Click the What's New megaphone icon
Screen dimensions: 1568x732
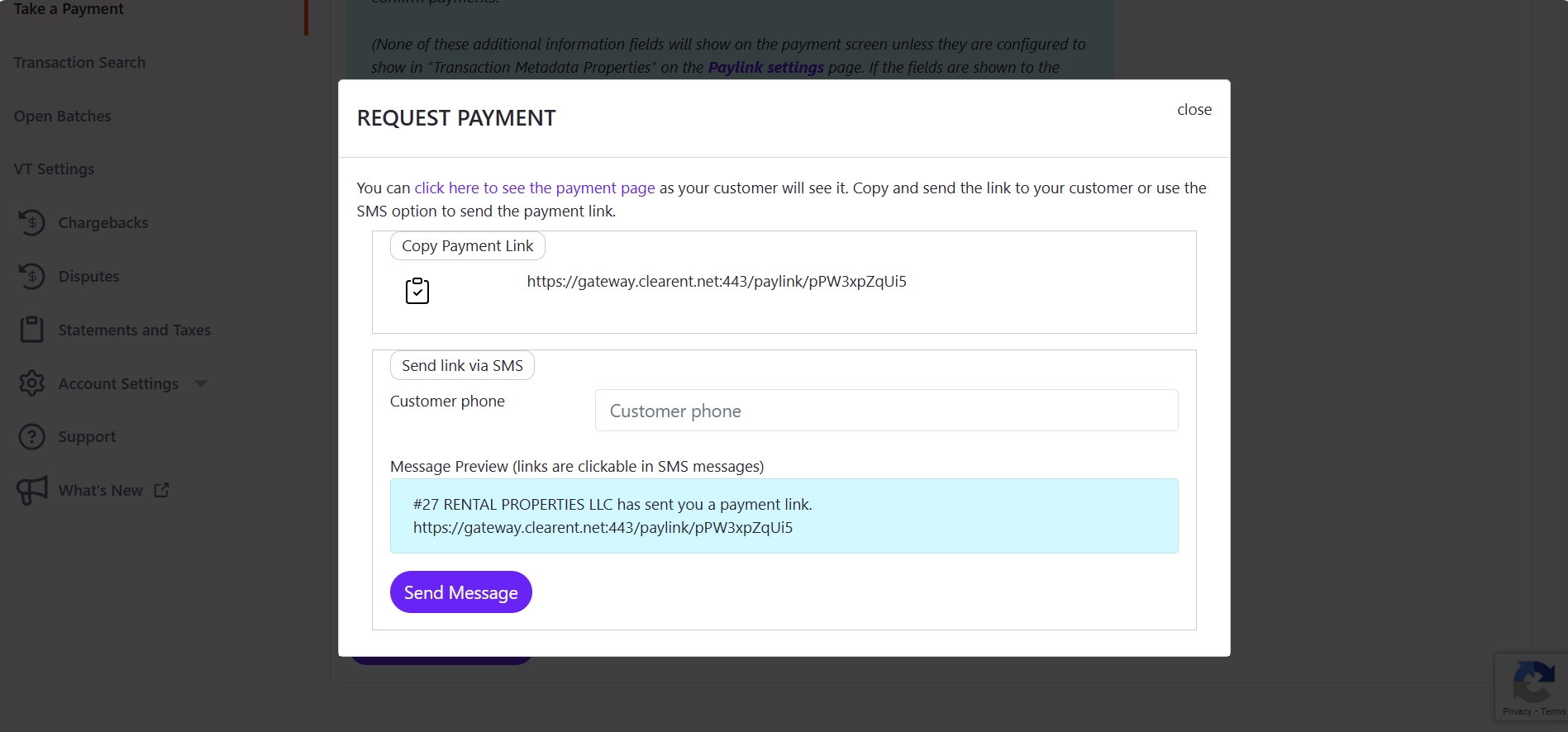click(x=31, y=491)
